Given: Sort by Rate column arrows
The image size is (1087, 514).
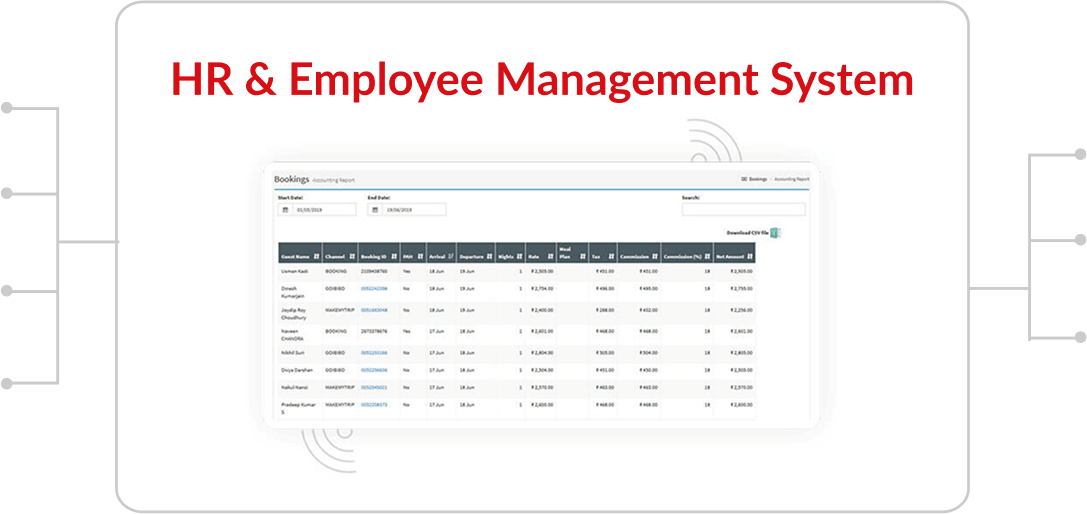Looking at the screenshot, I should pyautogui.click(x=550, y=257).
